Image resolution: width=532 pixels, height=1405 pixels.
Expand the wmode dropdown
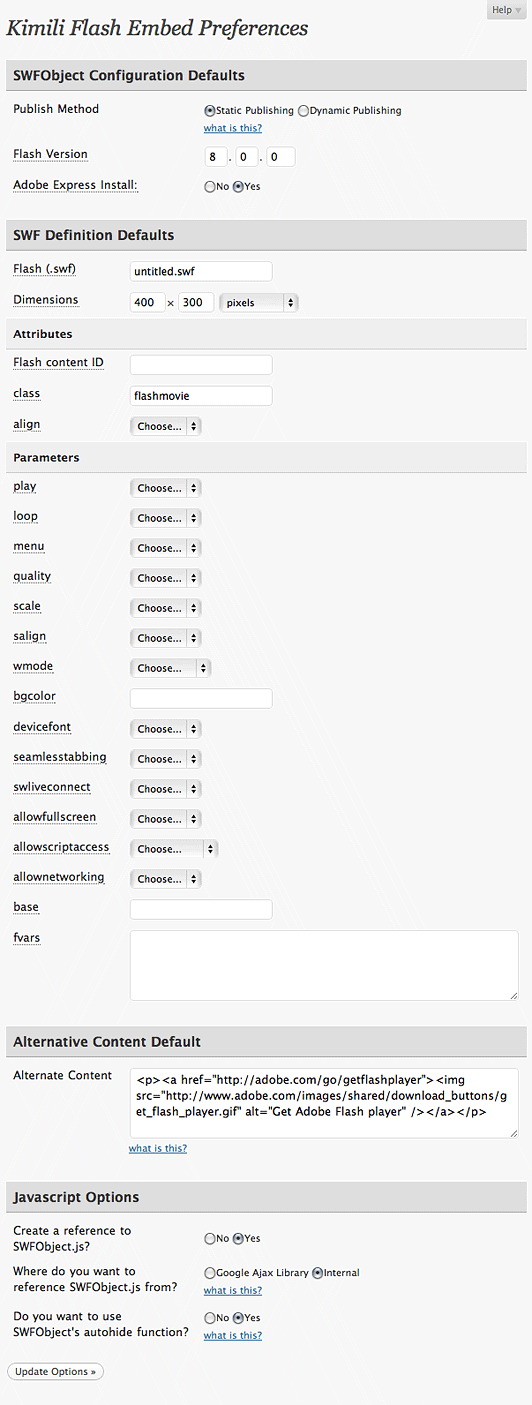coord(170,668)
